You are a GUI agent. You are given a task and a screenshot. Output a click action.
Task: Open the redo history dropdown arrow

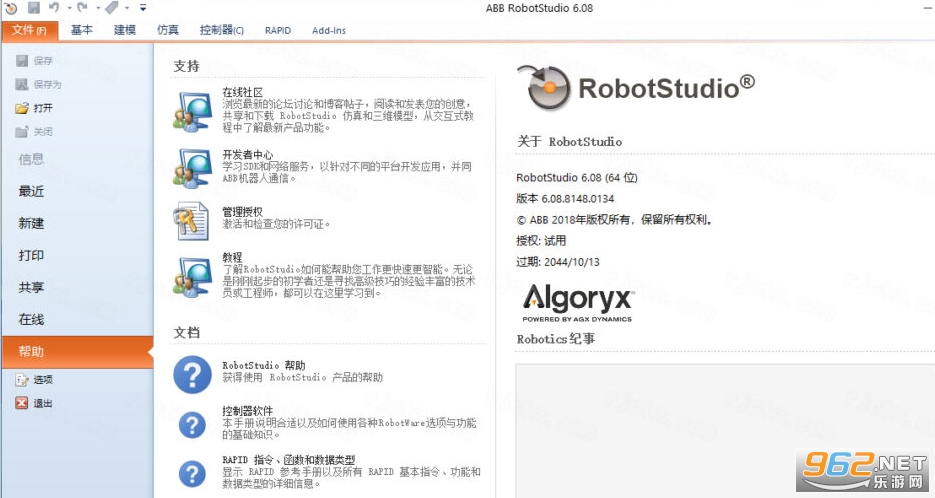pyautogui.click(x=98, y=8)
